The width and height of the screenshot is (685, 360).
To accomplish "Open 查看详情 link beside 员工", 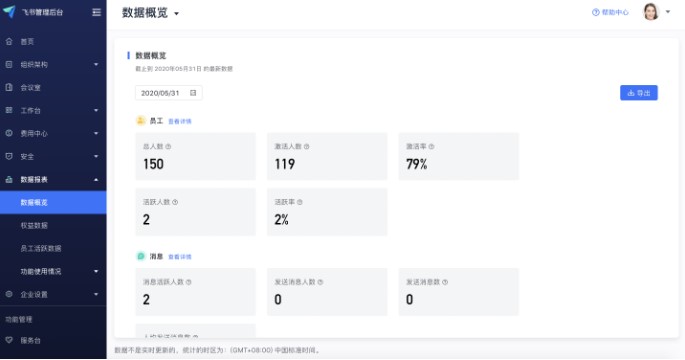I will point(180,121).
